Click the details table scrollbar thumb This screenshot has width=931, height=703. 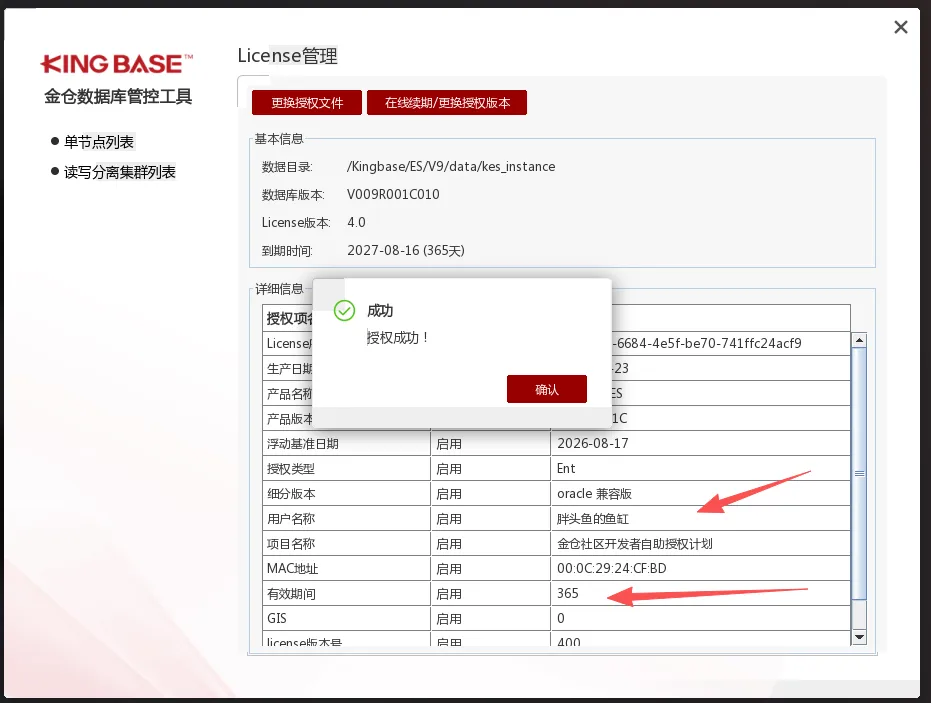coord(859,473)
